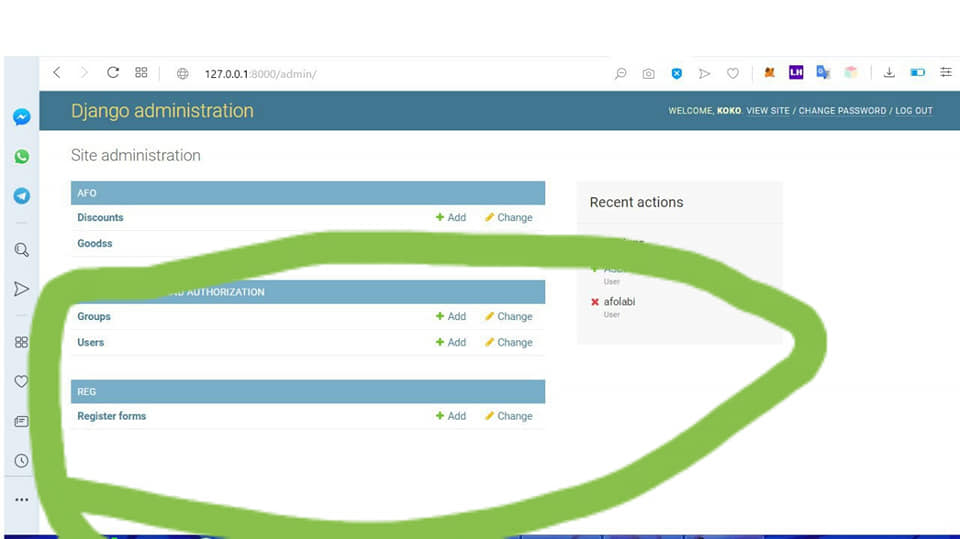Open the ad blocker shield icon
The height and width of the screenshot is (539, 960).
click(x=677, y=74)
